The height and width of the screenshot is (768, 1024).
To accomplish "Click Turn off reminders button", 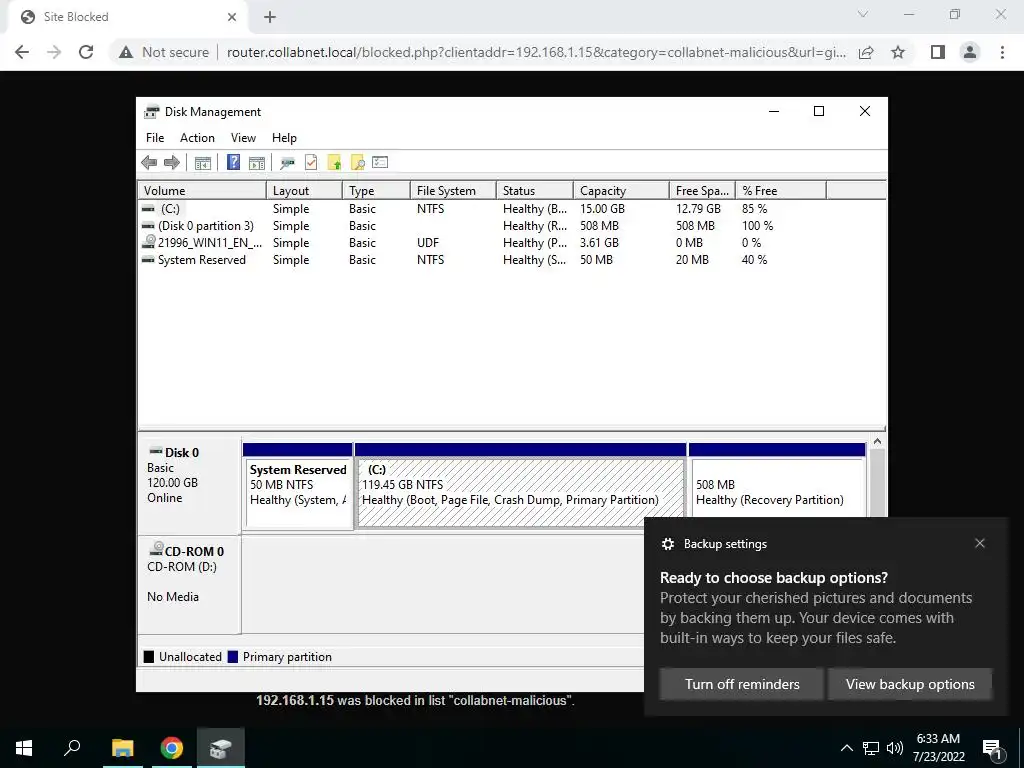I will click(x=742, y=684).
